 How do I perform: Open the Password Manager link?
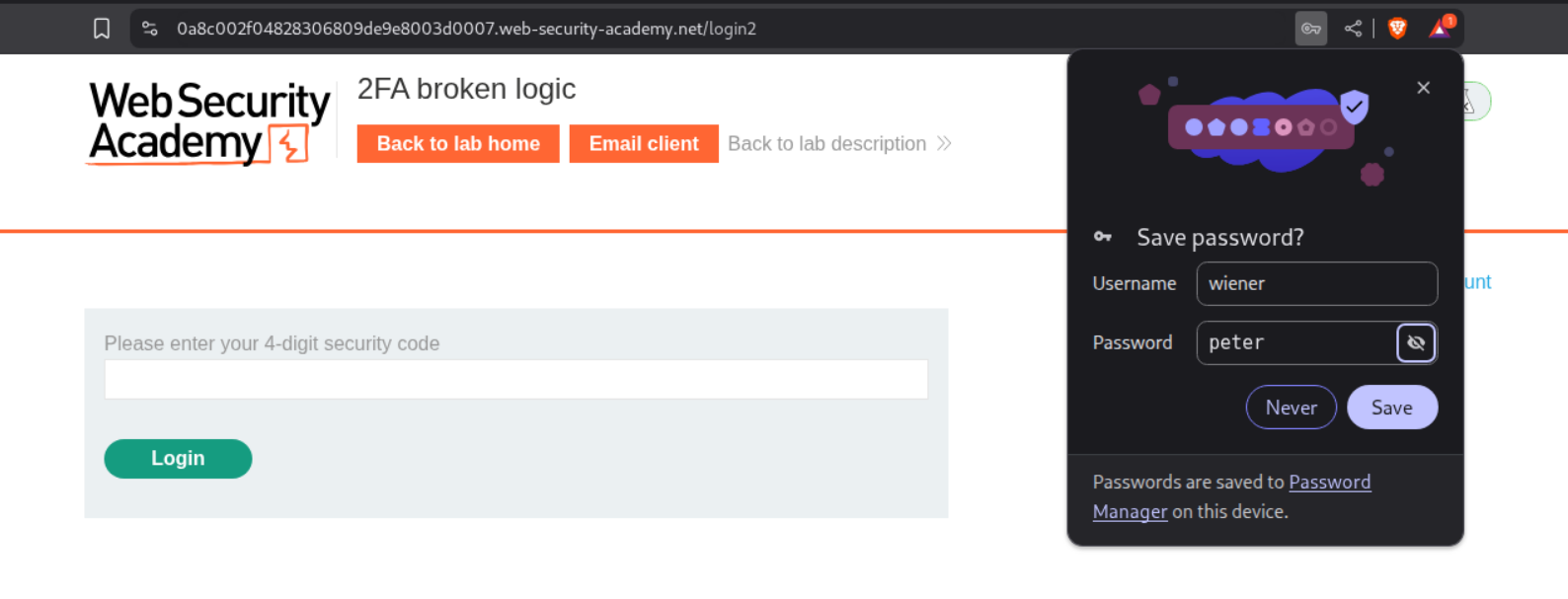tap(1329, 483)
